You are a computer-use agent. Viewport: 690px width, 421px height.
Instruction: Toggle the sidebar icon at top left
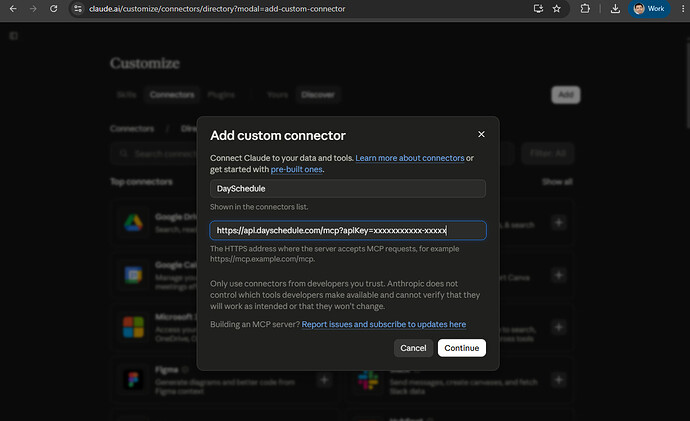pos(14,36)
